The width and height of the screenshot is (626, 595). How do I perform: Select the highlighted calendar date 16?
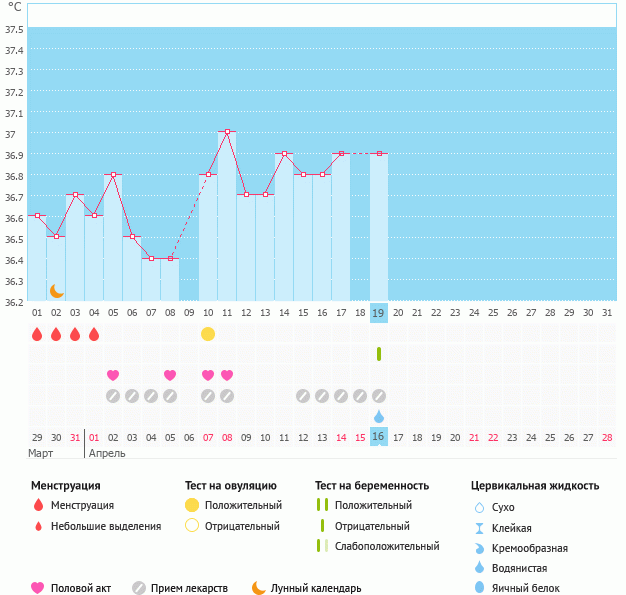click(x=379, y=437)
